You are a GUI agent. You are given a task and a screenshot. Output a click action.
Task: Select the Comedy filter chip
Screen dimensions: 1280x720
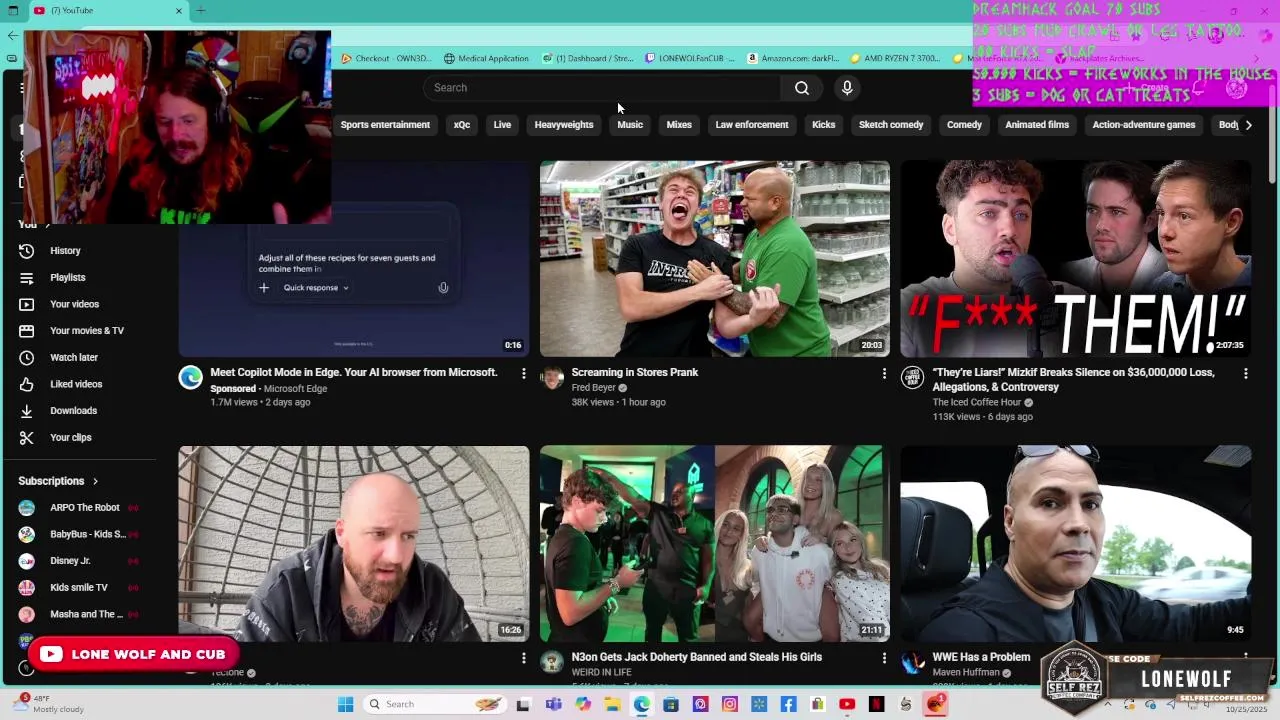click(x=964, y=125)
